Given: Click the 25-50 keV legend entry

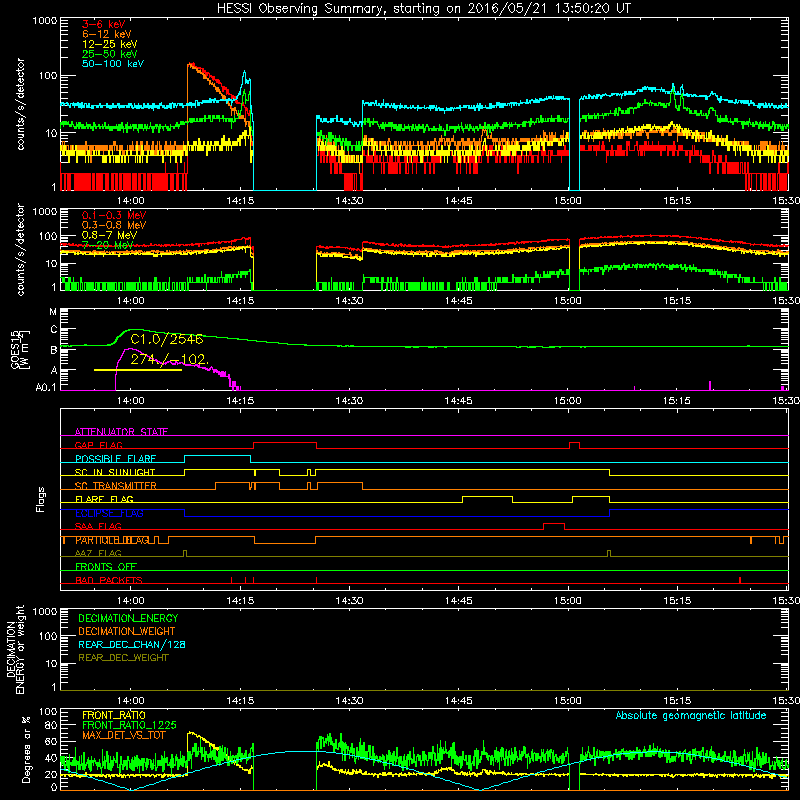Looking at the screenshot, I should click(x=110, y=54).
